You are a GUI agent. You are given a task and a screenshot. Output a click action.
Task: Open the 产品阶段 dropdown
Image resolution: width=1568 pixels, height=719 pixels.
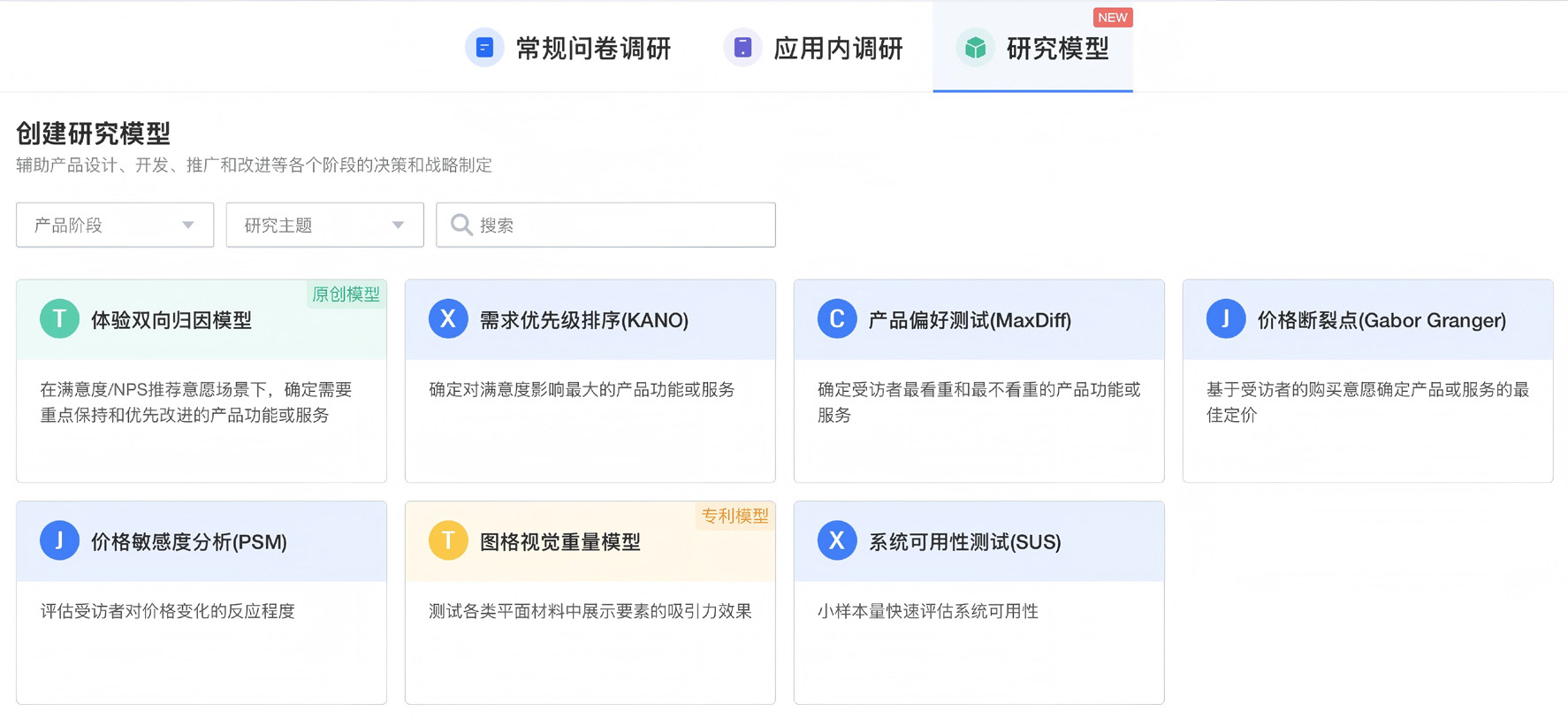point(115,225)
